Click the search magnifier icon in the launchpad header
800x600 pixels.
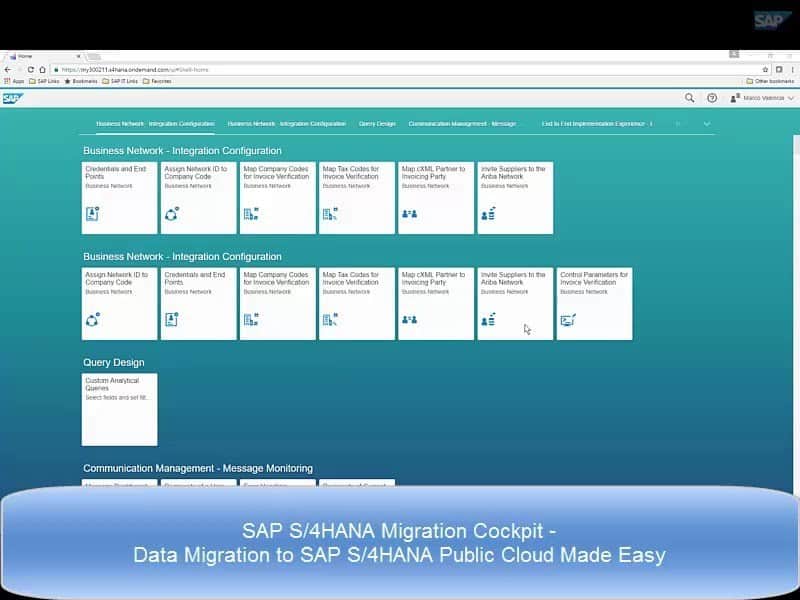(688, 97)
